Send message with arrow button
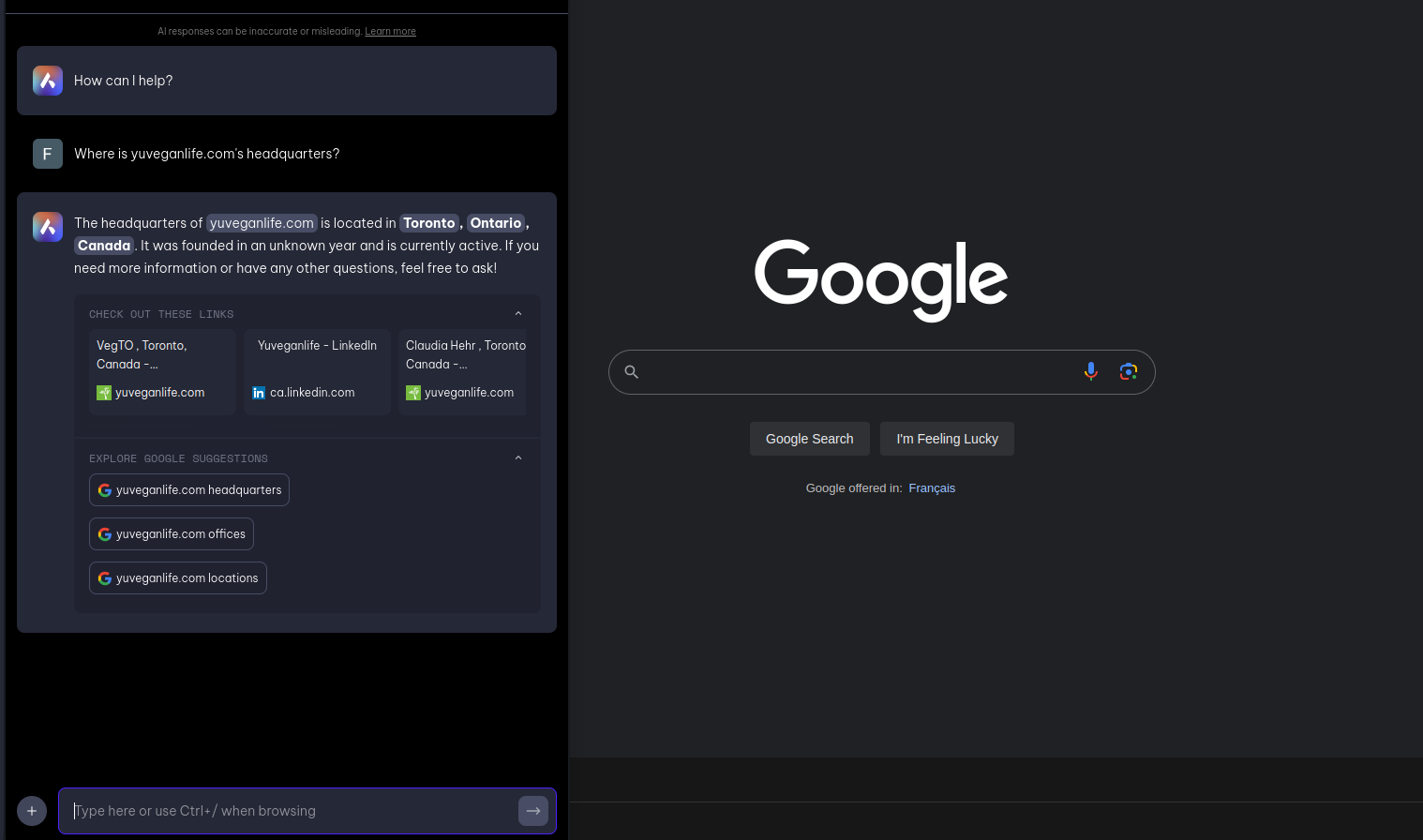This screenshot has height=840, width=1423. (533, 811)
